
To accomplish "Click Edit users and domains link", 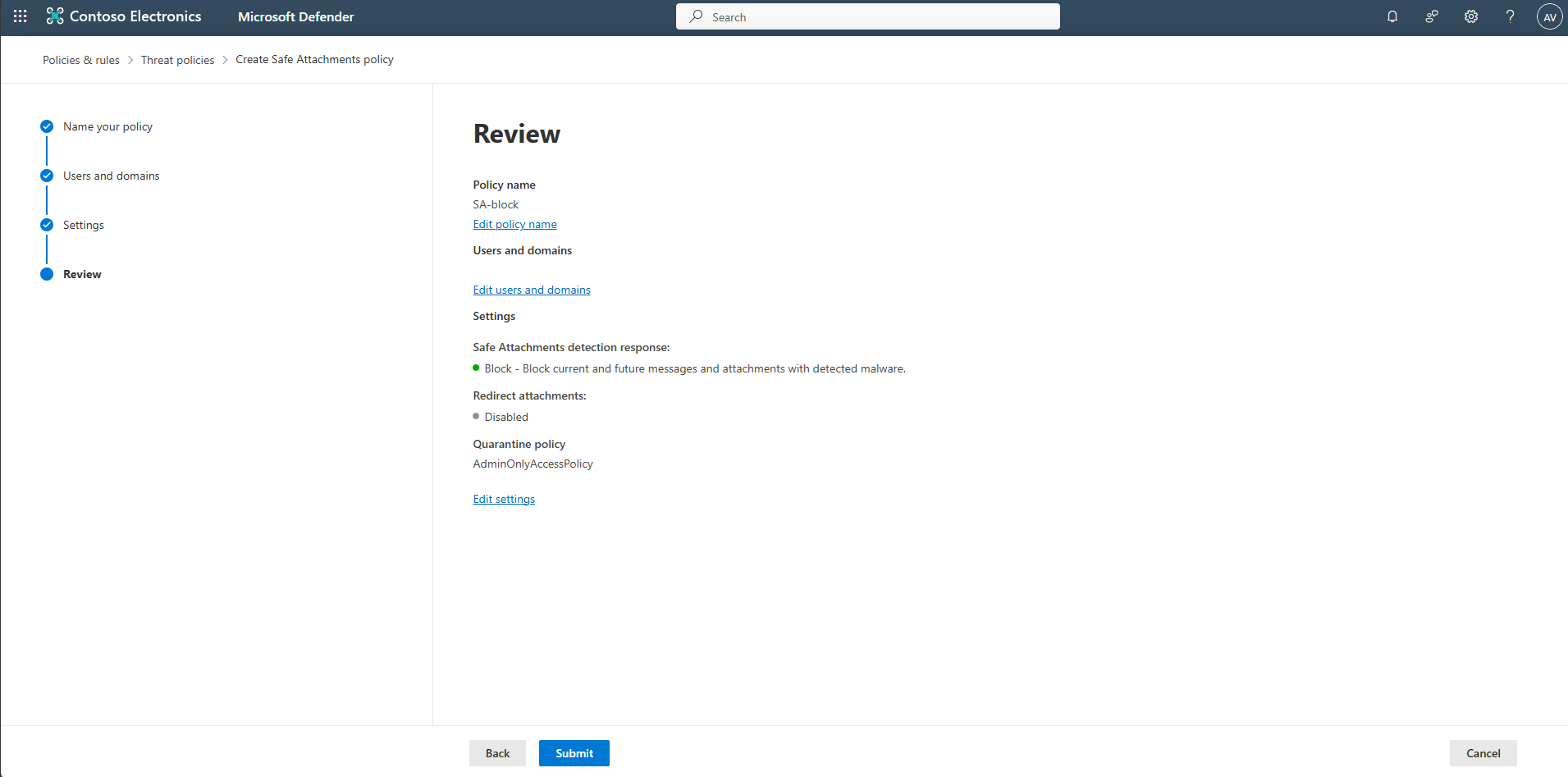I will [532, 290].
